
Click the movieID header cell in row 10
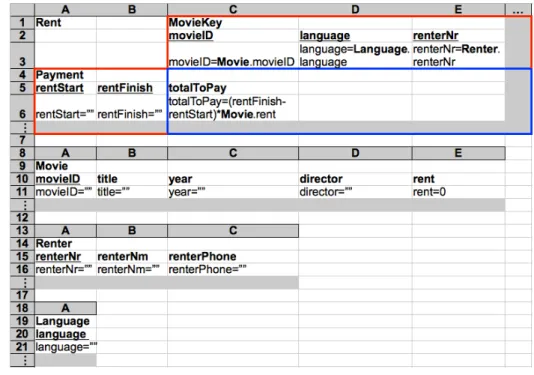pyautogui.click(x=65, y=179)
